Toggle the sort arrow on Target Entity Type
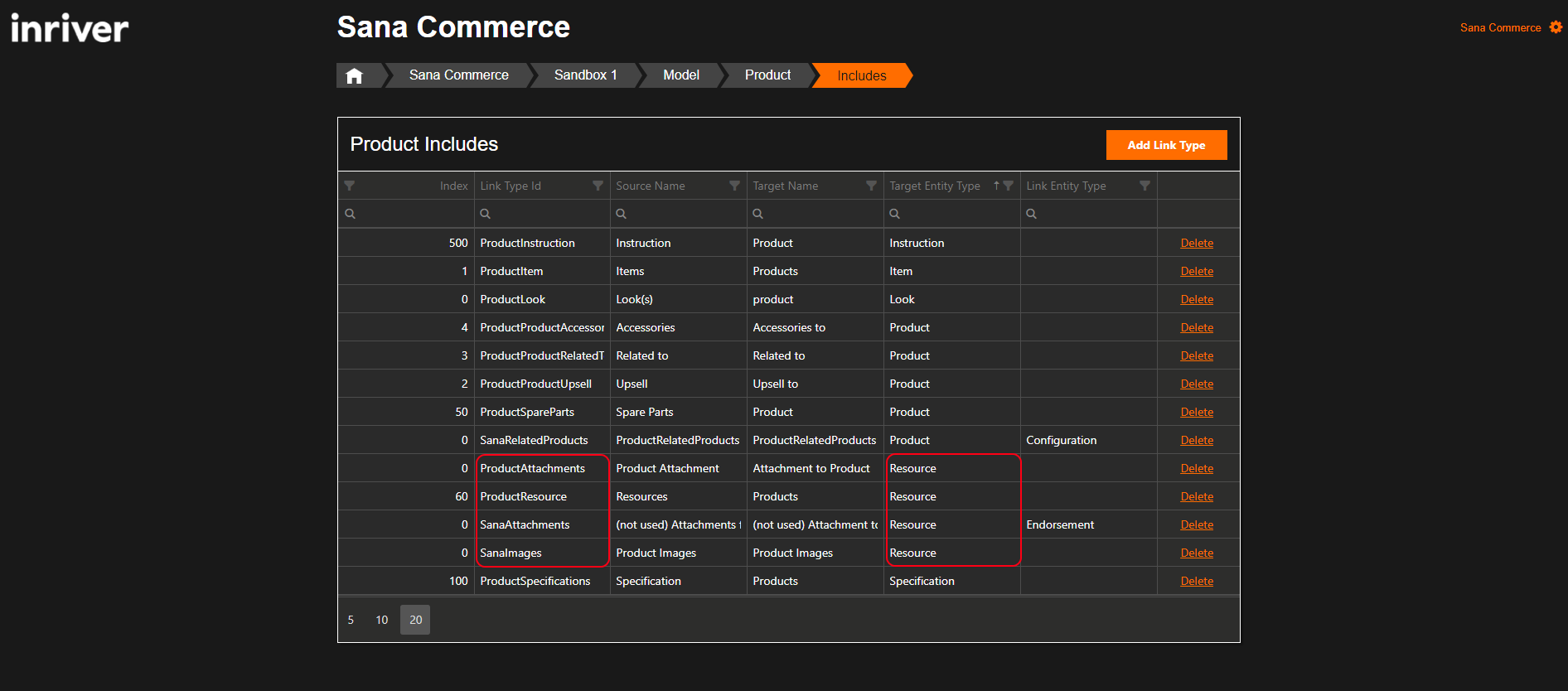Image resolution: width=1568 pixels, height=691 pixels. pyautogui.click(x=996, y=186)
